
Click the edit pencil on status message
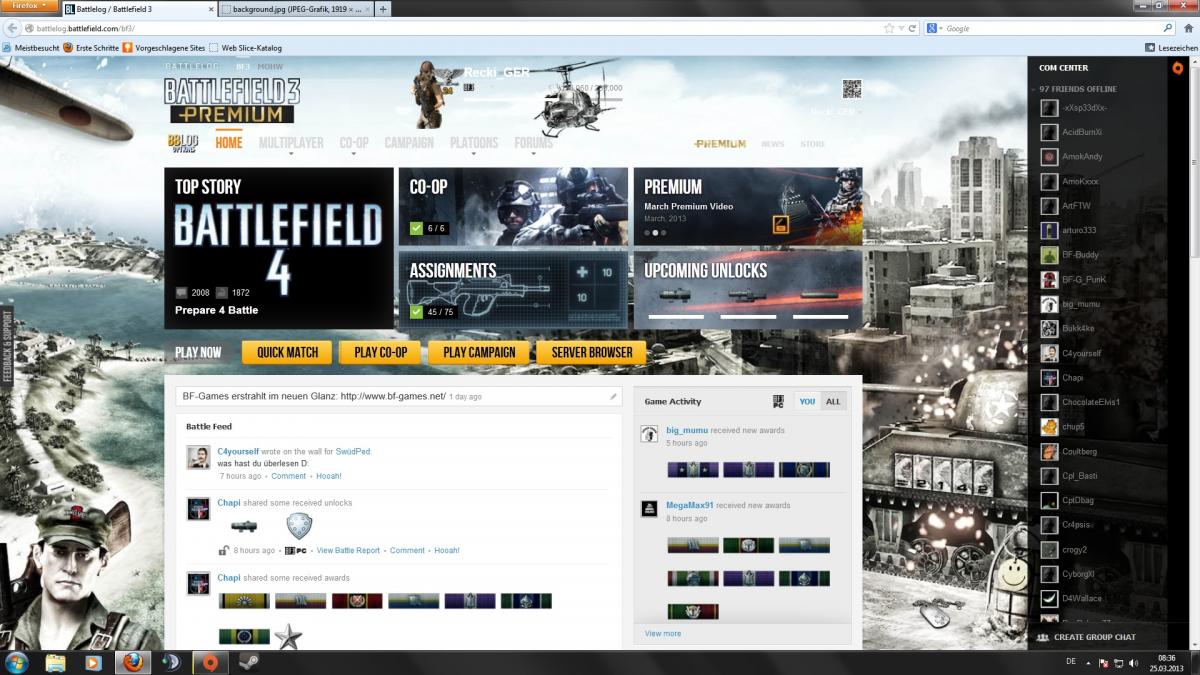click(x=613, y=397)
